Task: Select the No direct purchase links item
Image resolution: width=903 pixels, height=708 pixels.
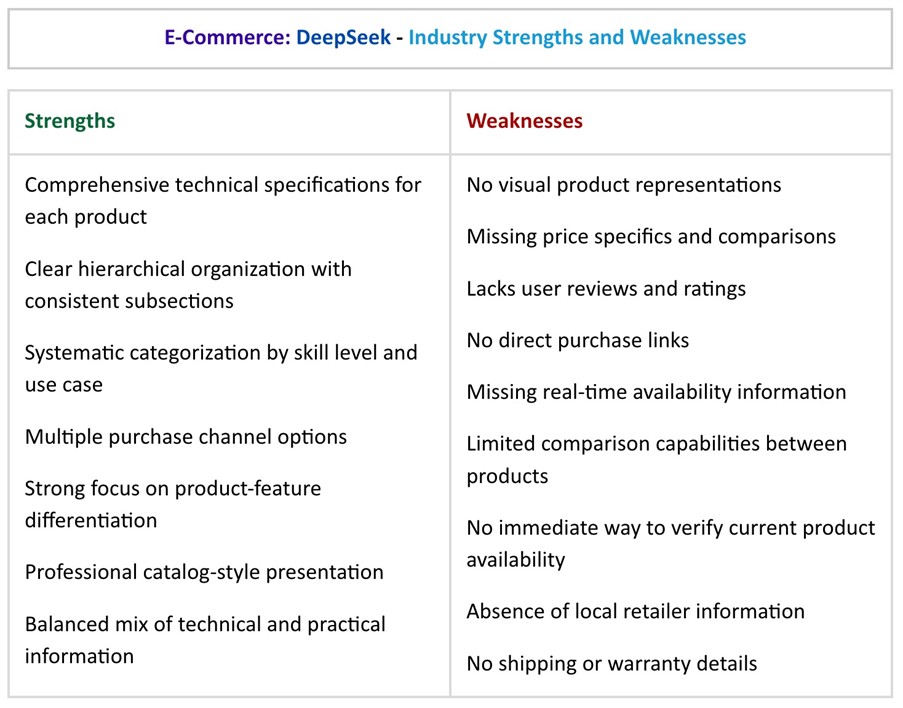Action: click(578, 340)
